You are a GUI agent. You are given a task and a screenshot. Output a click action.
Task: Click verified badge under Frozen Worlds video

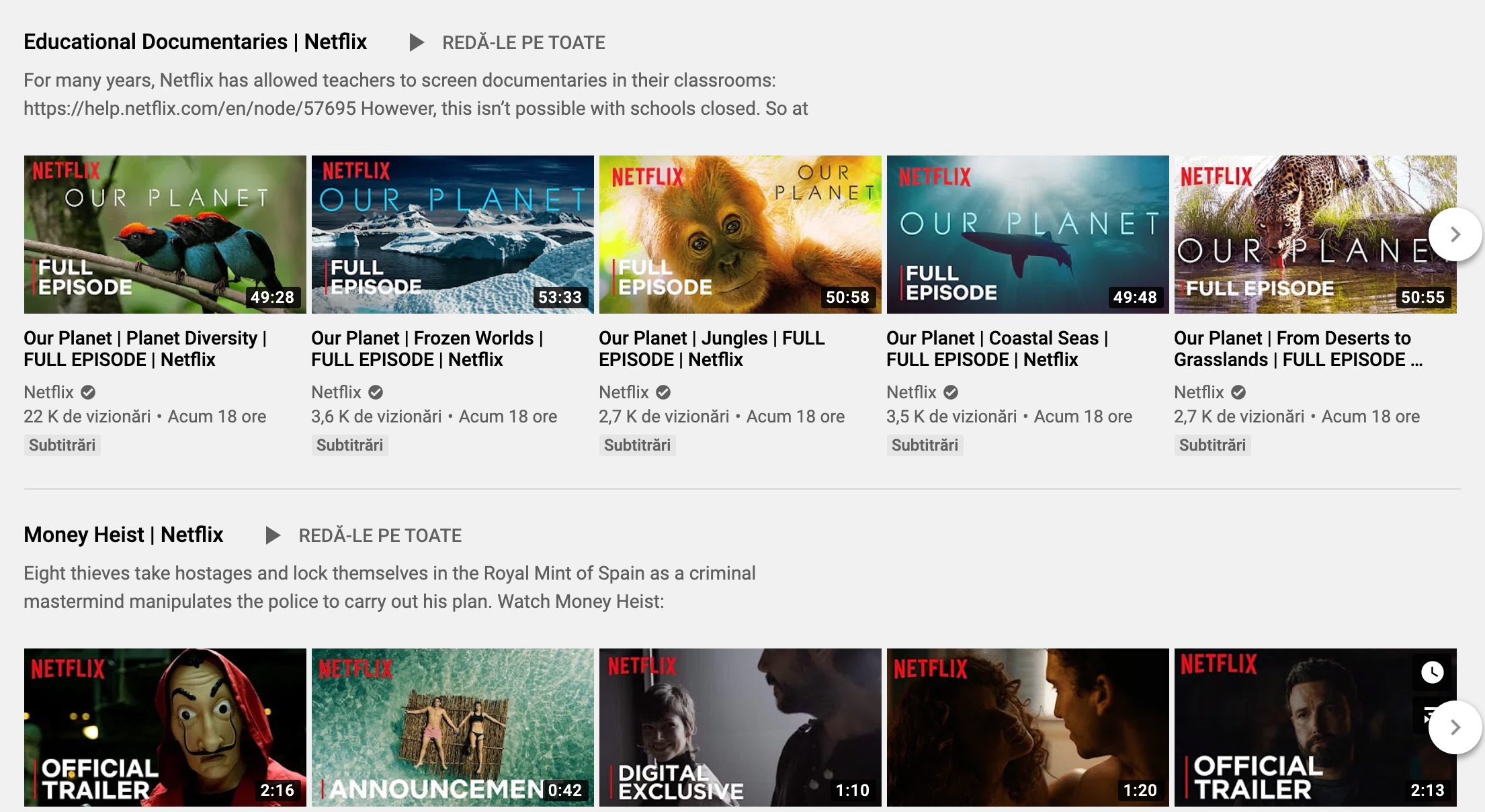pyautogui.click(x=376, y=392)
